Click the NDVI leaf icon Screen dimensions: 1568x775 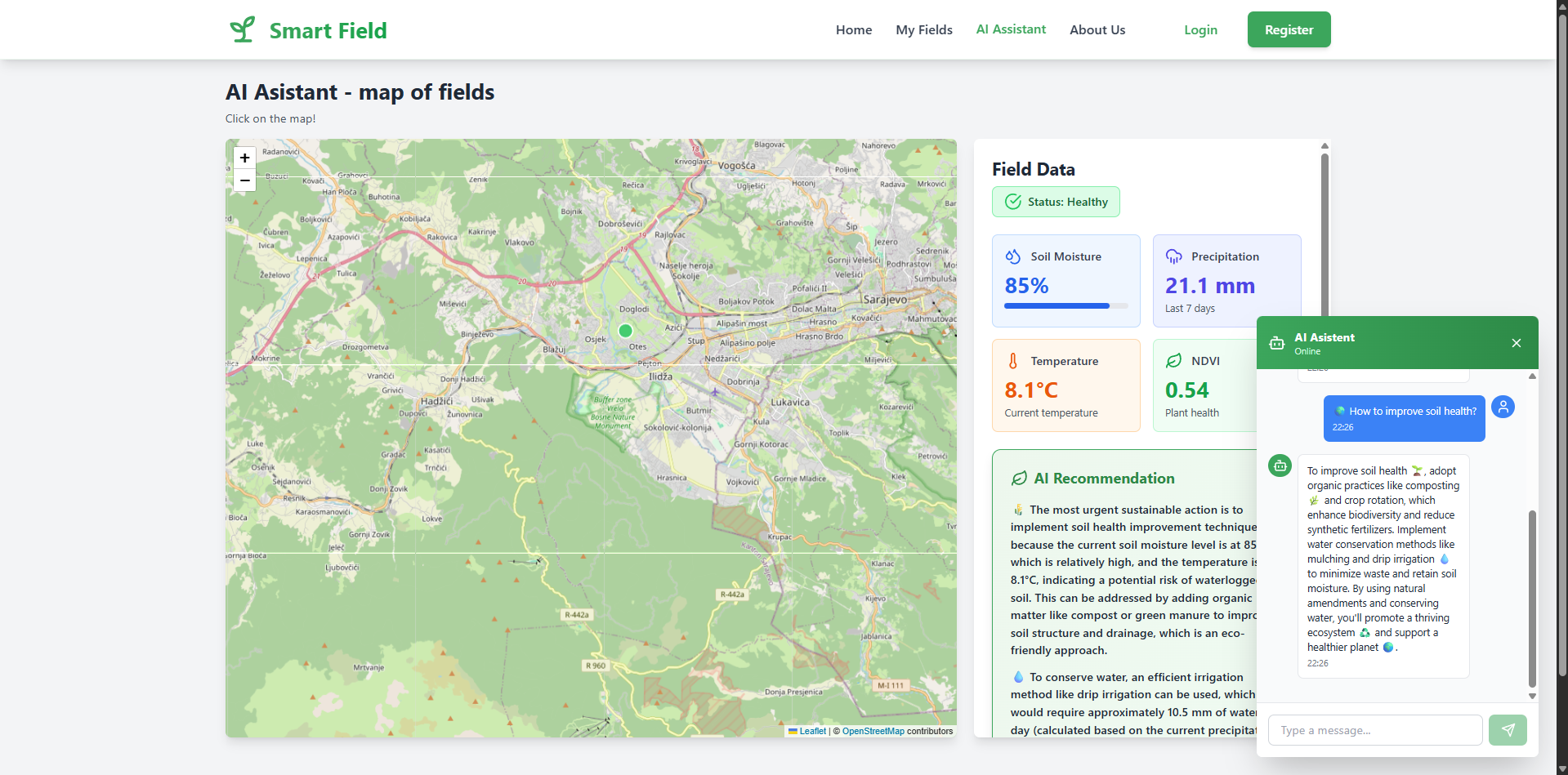pos(1174,361)
